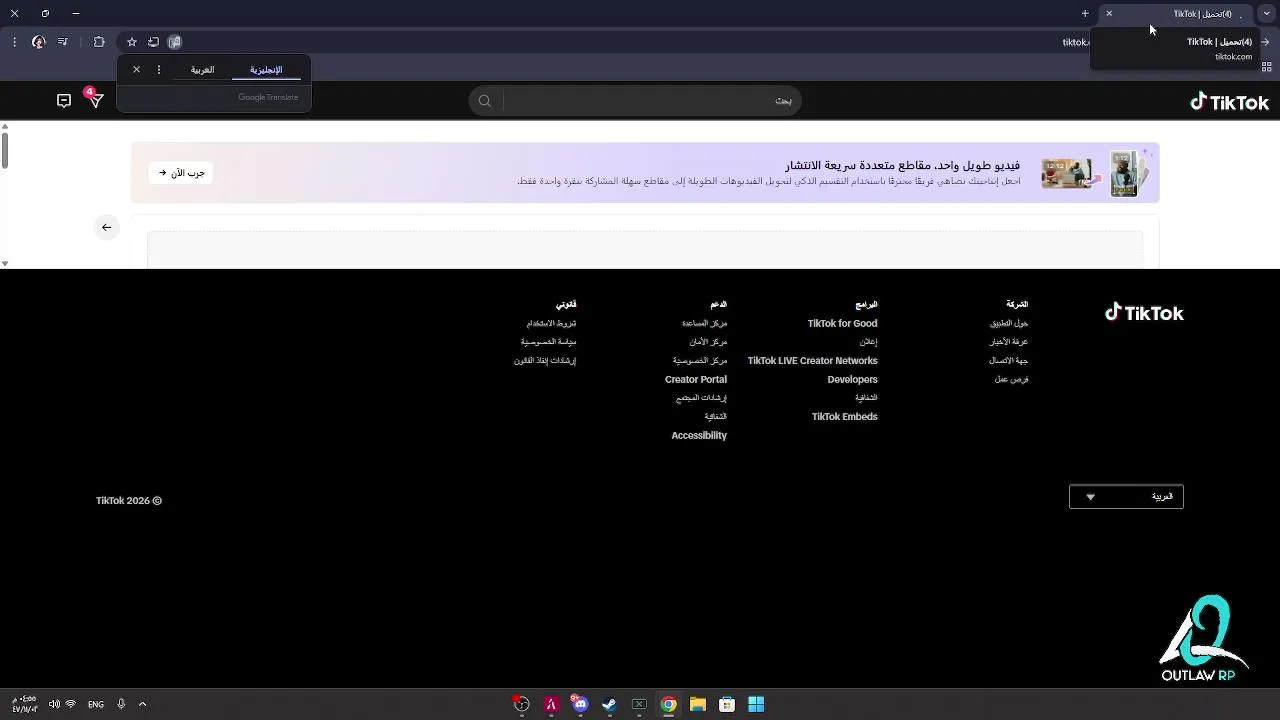Image resolution: width=1280 pixels, height=720 pixels.
Task: Click the Wi-Fi icon in system tray
Action: pyautogui.click(x=70, y=704)
